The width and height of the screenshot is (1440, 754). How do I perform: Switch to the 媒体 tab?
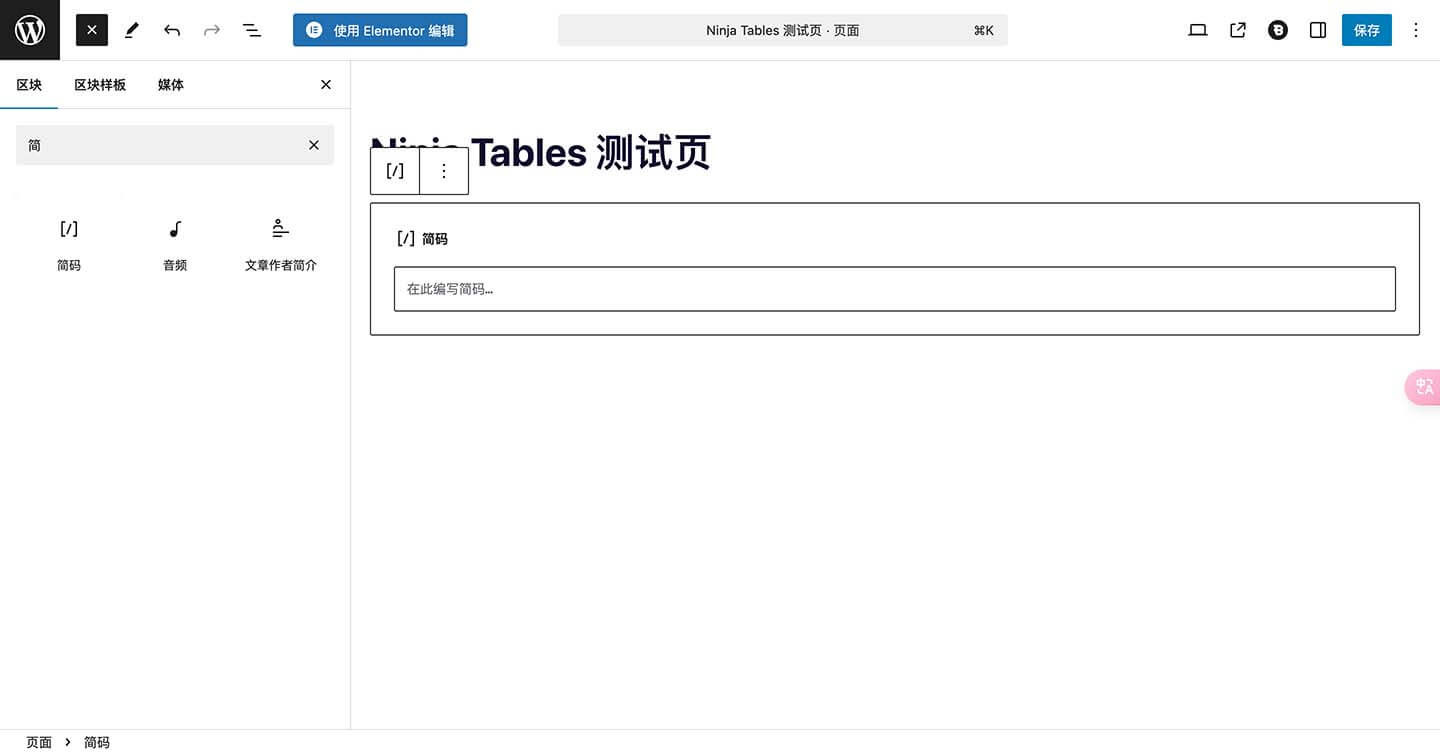(x=171, y=85)
